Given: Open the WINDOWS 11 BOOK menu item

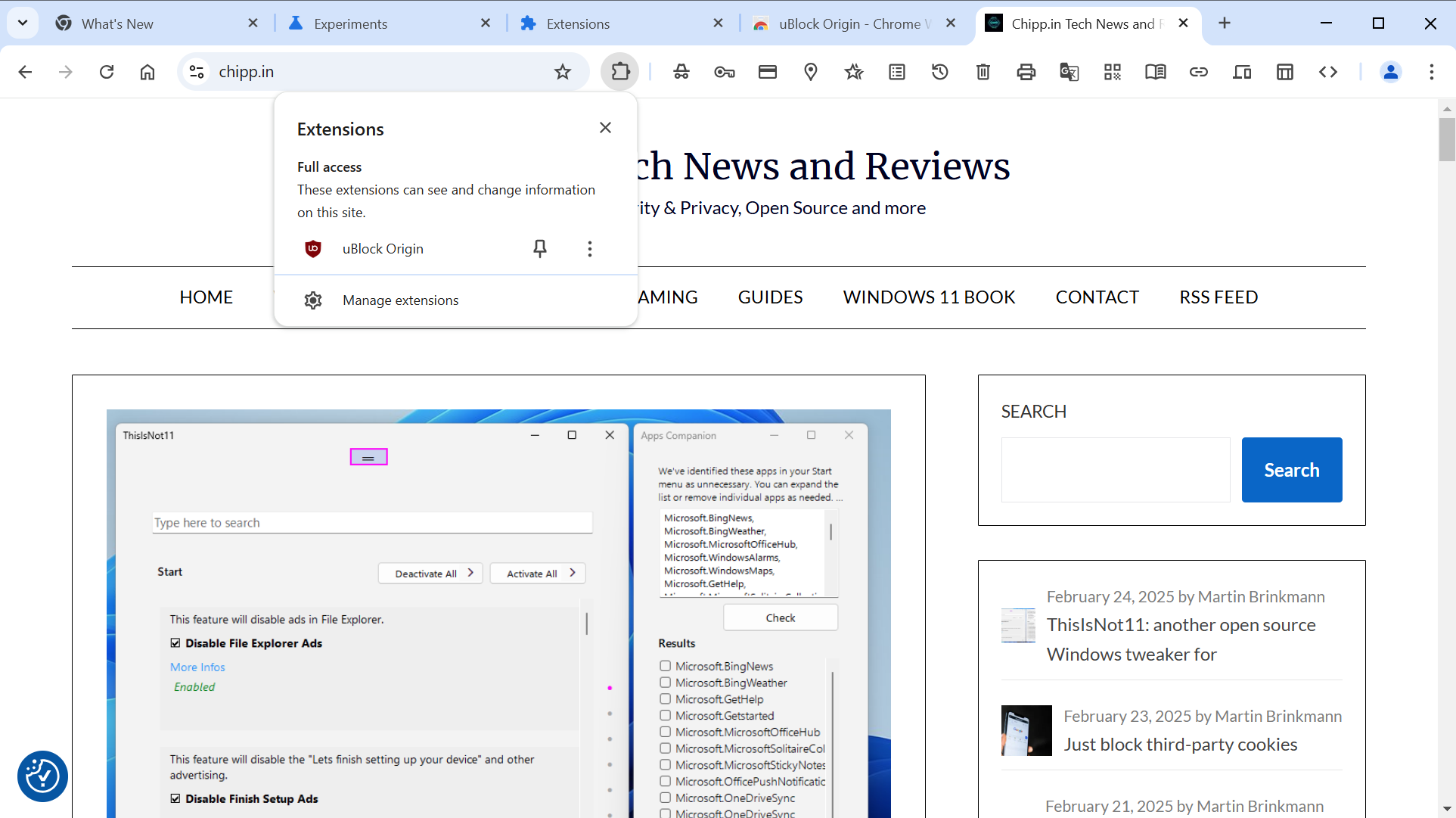Looking at the screenshot, I should point(929,297).
